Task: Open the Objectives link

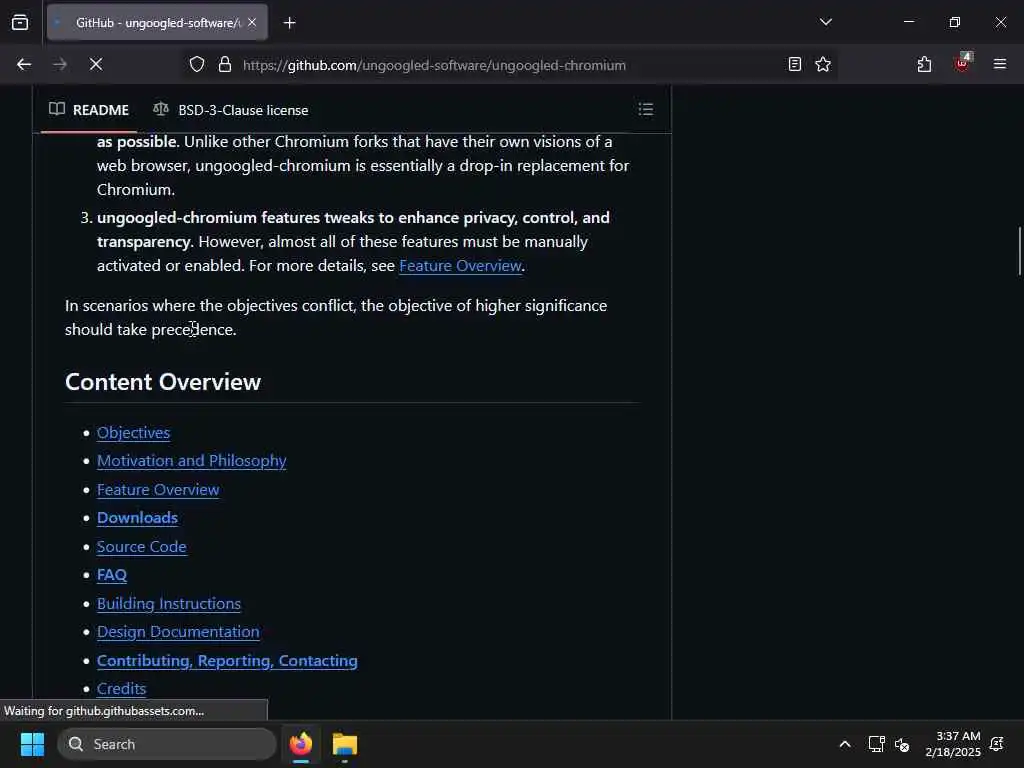Action: click(133, 432)
